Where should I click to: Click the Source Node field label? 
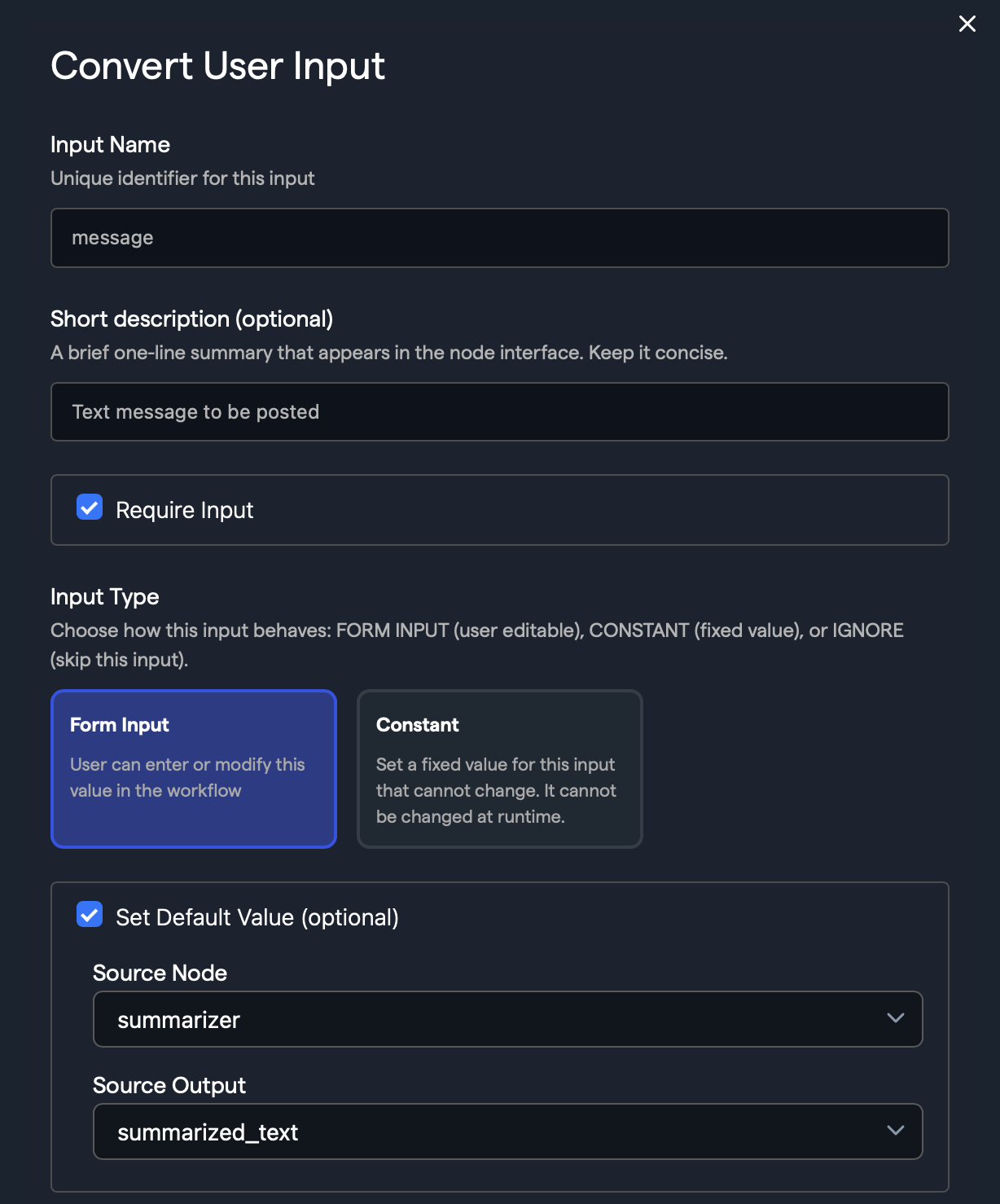pos(160,973)
